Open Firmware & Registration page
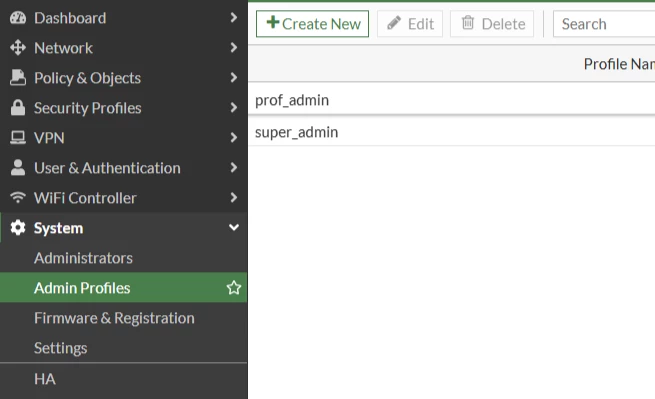 (124, 318)
